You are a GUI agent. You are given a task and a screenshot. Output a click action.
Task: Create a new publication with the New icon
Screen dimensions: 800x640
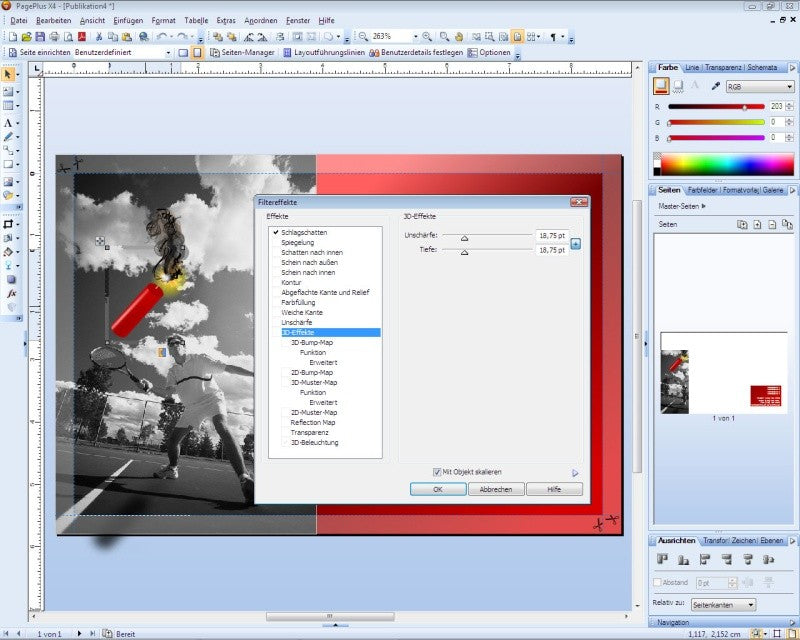pos(13,37)
